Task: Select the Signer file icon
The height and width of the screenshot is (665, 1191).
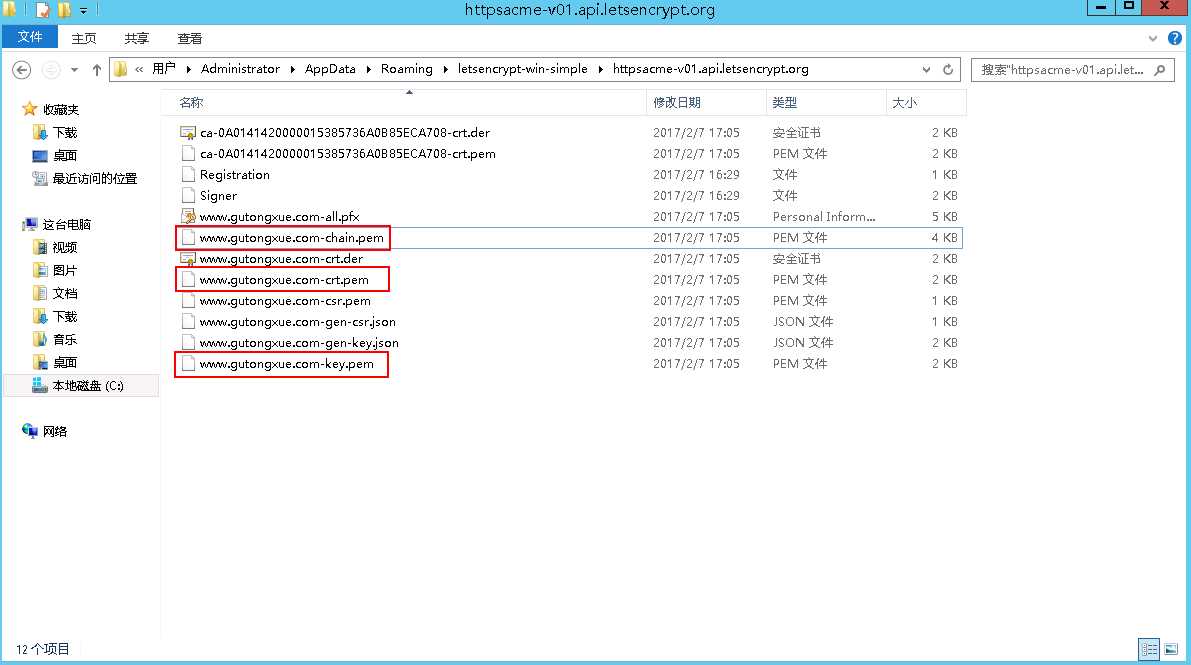Action: click(188, 195)
